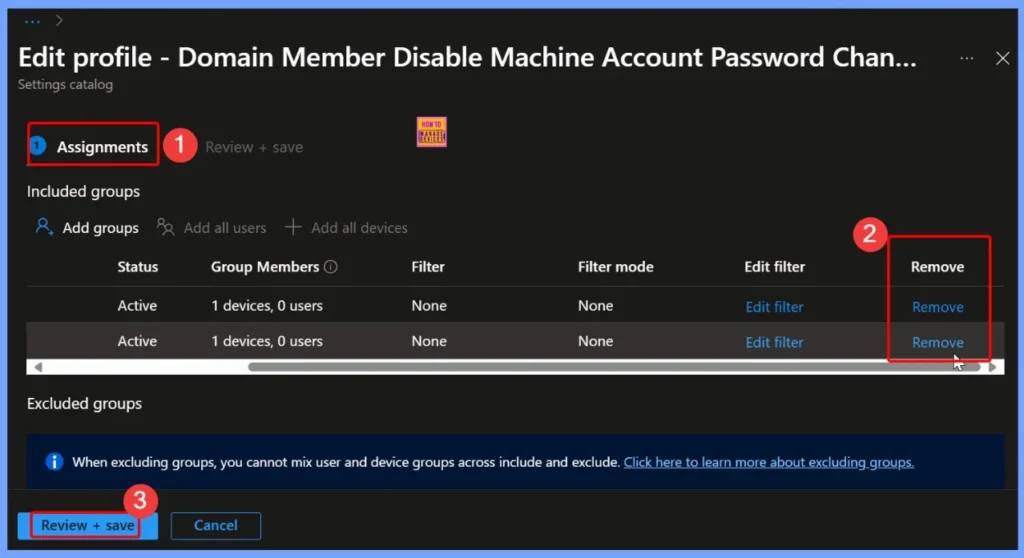Click the blue info icon in exclusion notice
The width and height of the screenshot is (1024, 558).
[x=55, y=462]
